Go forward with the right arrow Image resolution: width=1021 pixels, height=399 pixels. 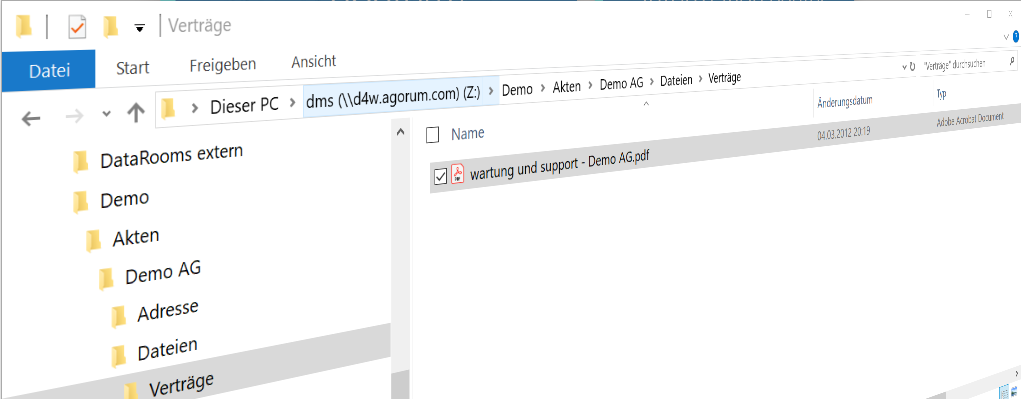click(74, 117)
